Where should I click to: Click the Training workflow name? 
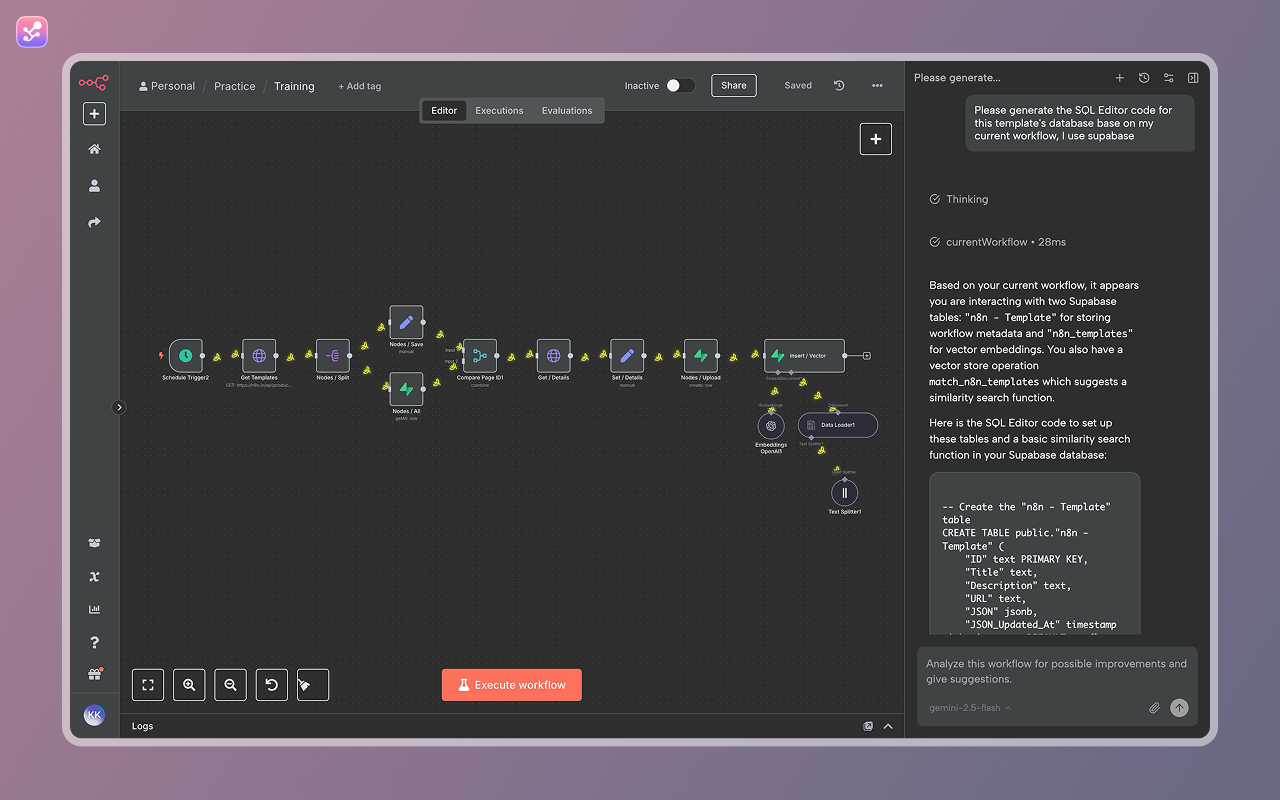click(294, 86)
